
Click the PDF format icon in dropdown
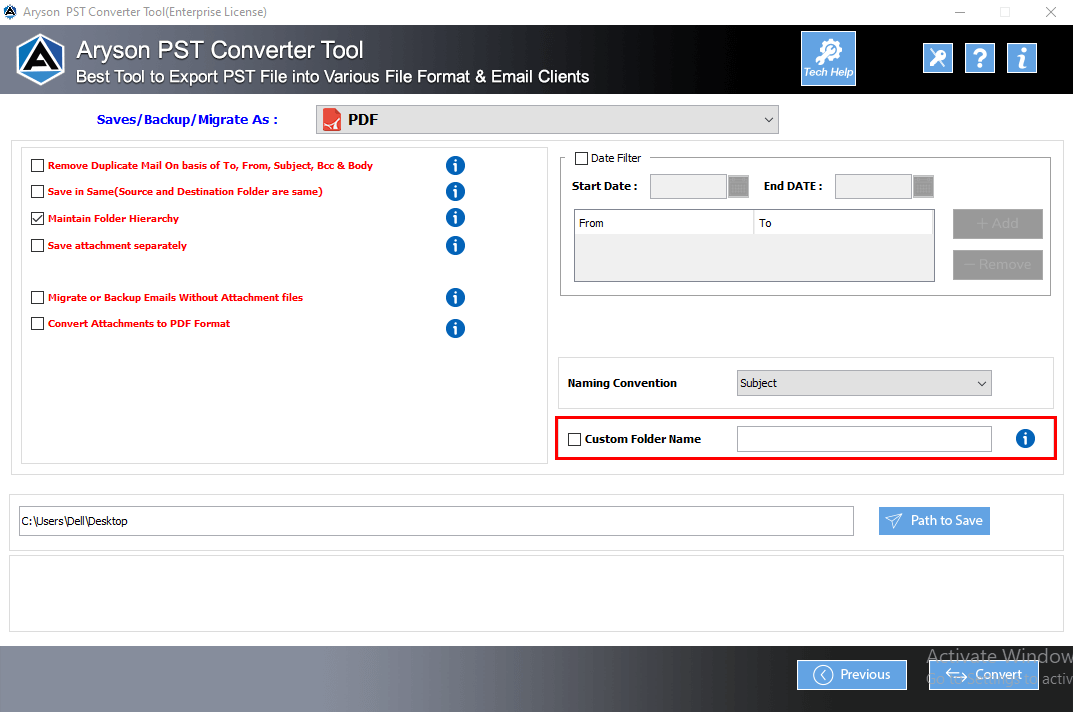coord(332,119)
